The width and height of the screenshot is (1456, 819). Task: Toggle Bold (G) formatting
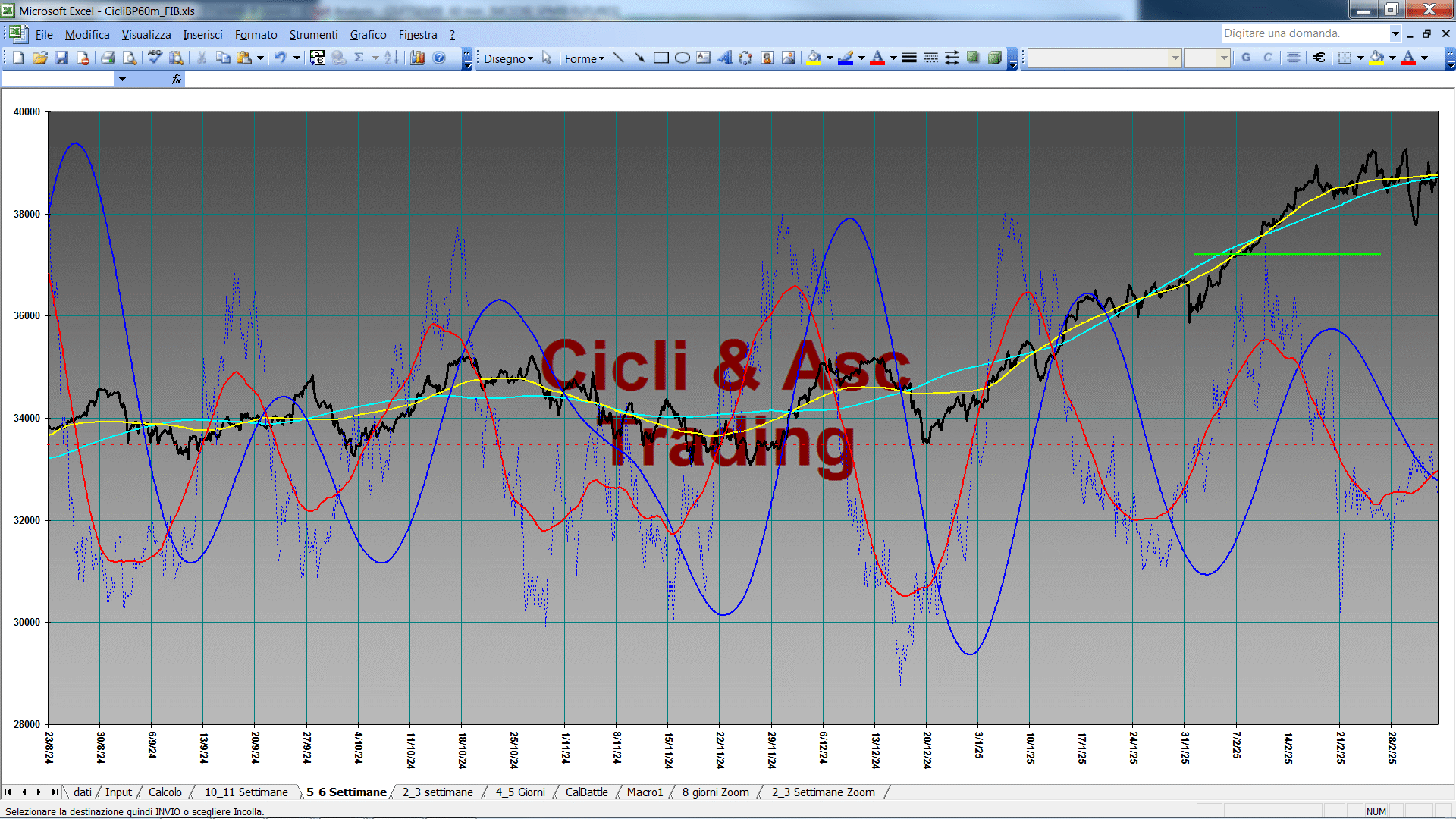point(1246,58)
